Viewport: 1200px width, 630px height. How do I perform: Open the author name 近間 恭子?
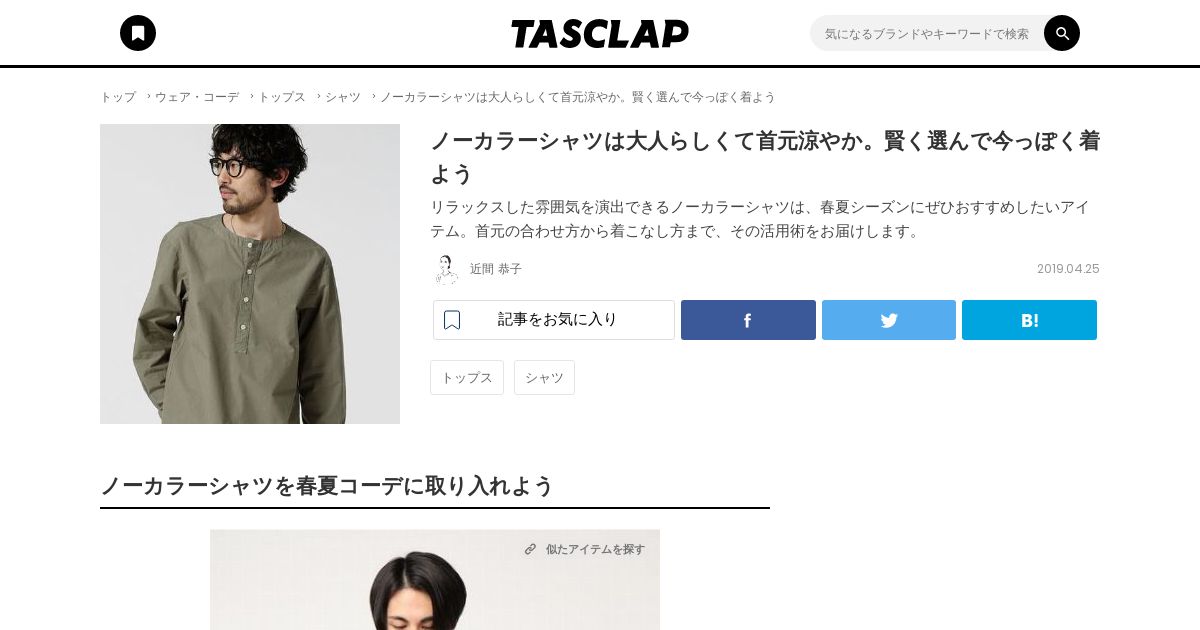(x=496, y=269)
